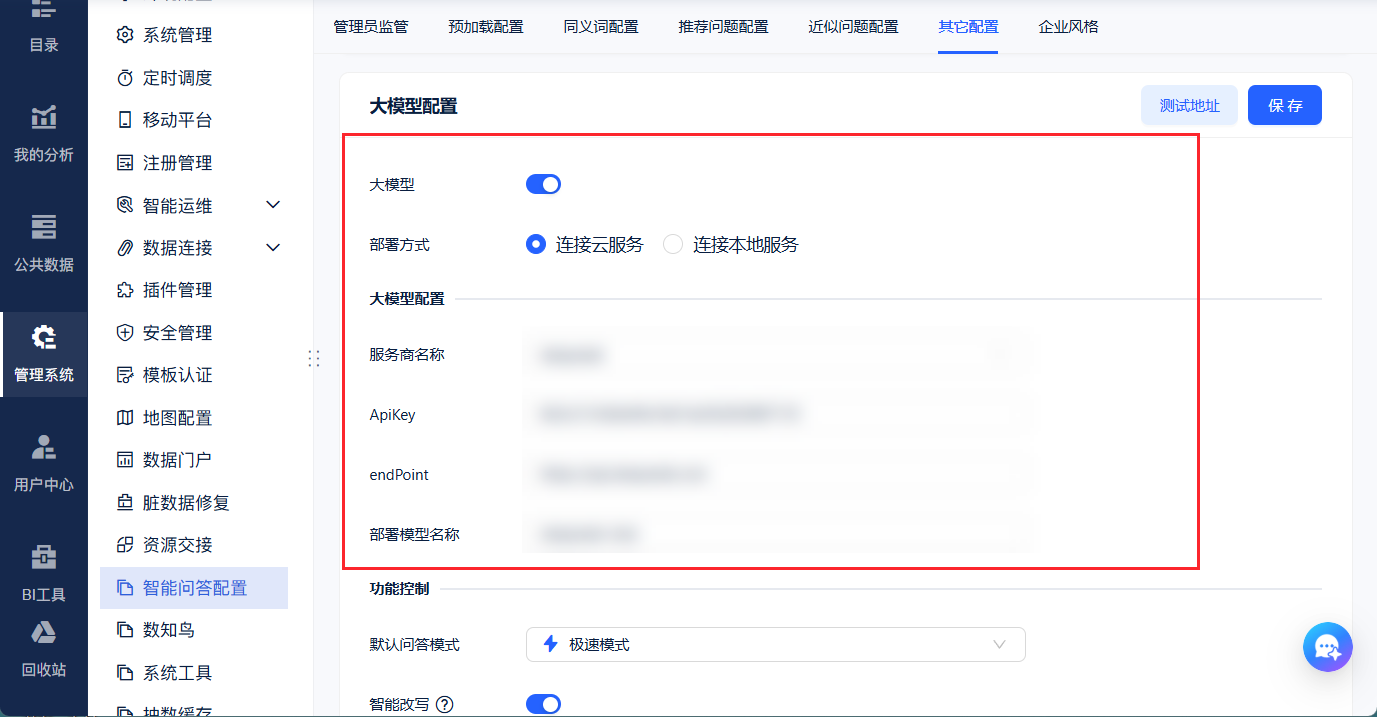Click the help icon beside 智能改写
Screen dimensions: 1377x717
(445, 705)
